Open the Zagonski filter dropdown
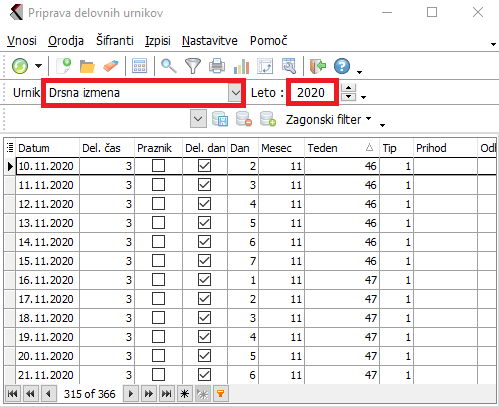Screen dimensions: 499x407 (x=329, y=119)
